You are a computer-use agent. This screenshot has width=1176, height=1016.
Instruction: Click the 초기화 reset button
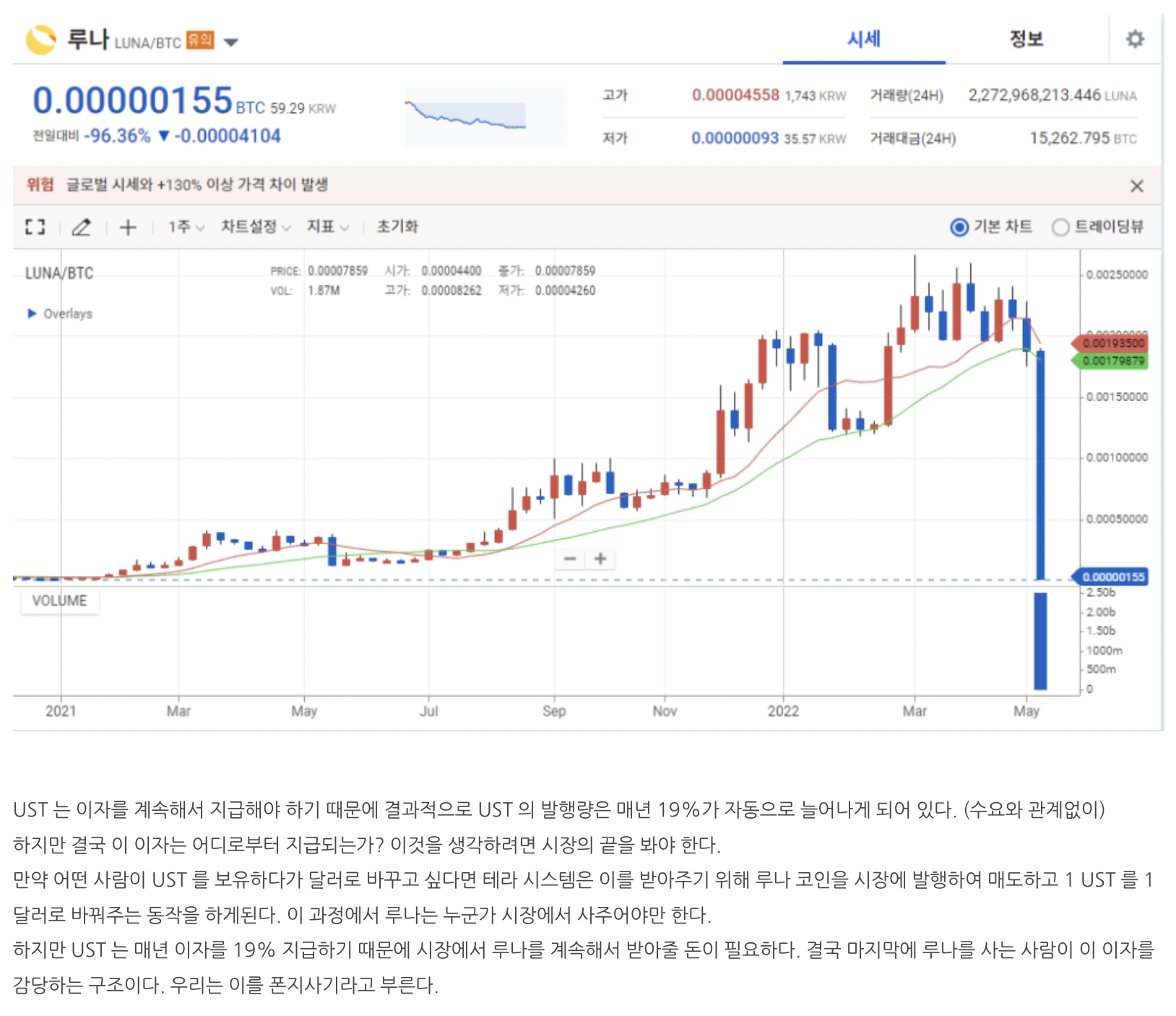[x=397, y=227]
